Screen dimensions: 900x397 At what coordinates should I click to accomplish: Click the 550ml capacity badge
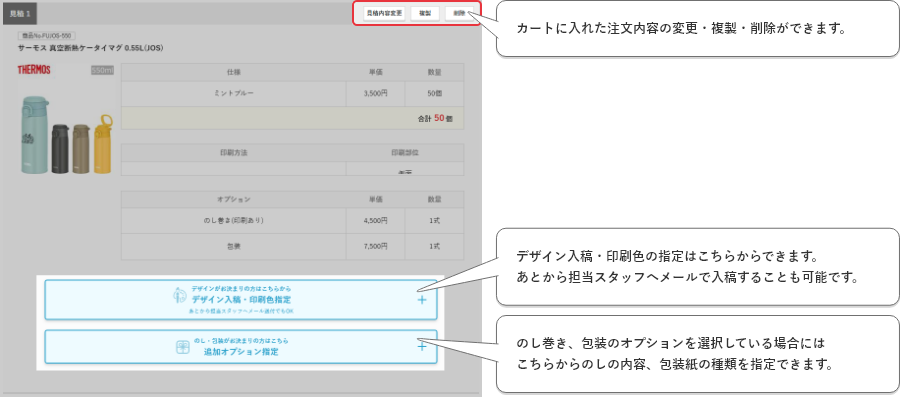click(103, 70)
